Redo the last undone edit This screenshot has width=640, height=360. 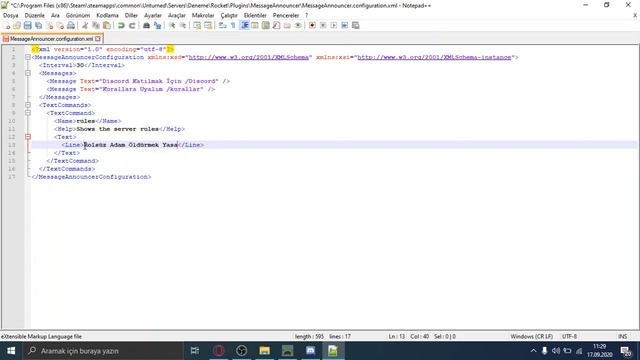coord(132,25)
